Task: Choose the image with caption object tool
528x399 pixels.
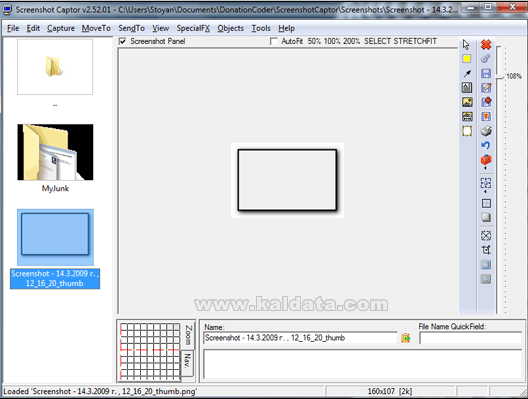Action: pyautogui.click(x=467, y=117)
